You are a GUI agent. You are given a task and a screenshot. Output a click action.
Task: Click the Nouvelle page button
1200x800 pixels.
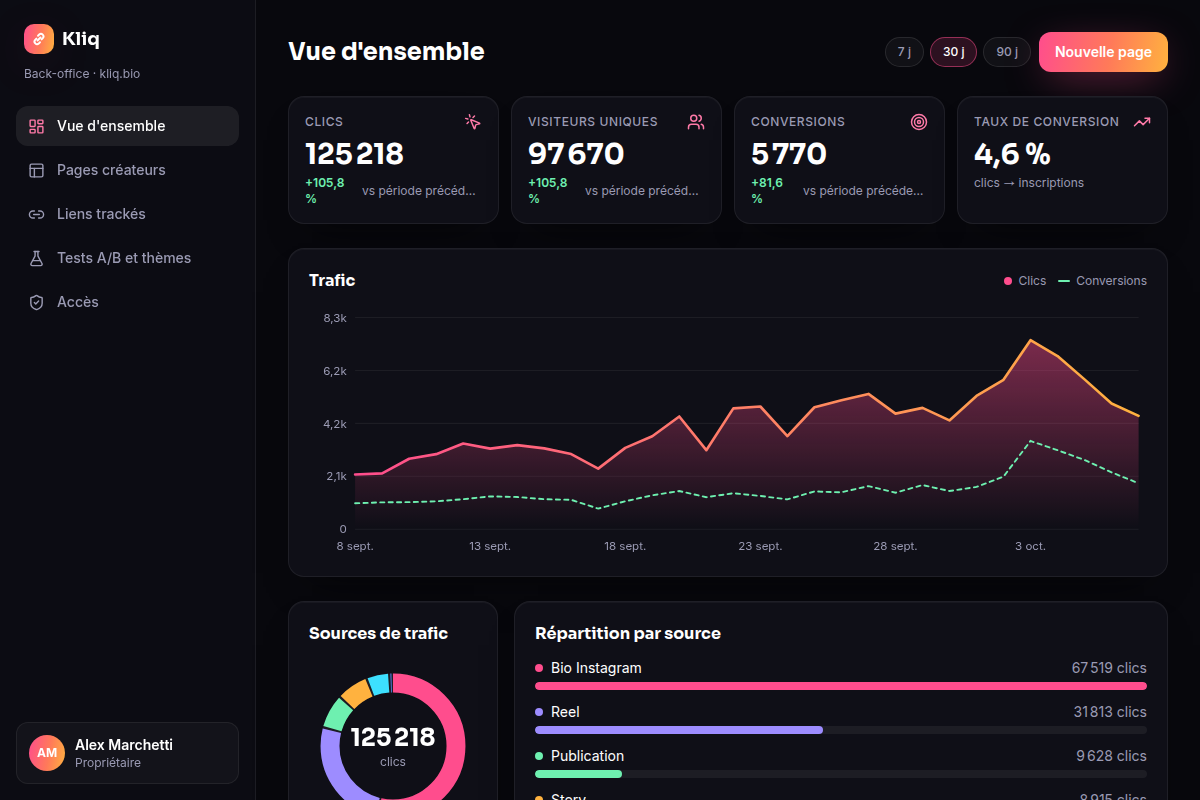[x=1103, y=52]
